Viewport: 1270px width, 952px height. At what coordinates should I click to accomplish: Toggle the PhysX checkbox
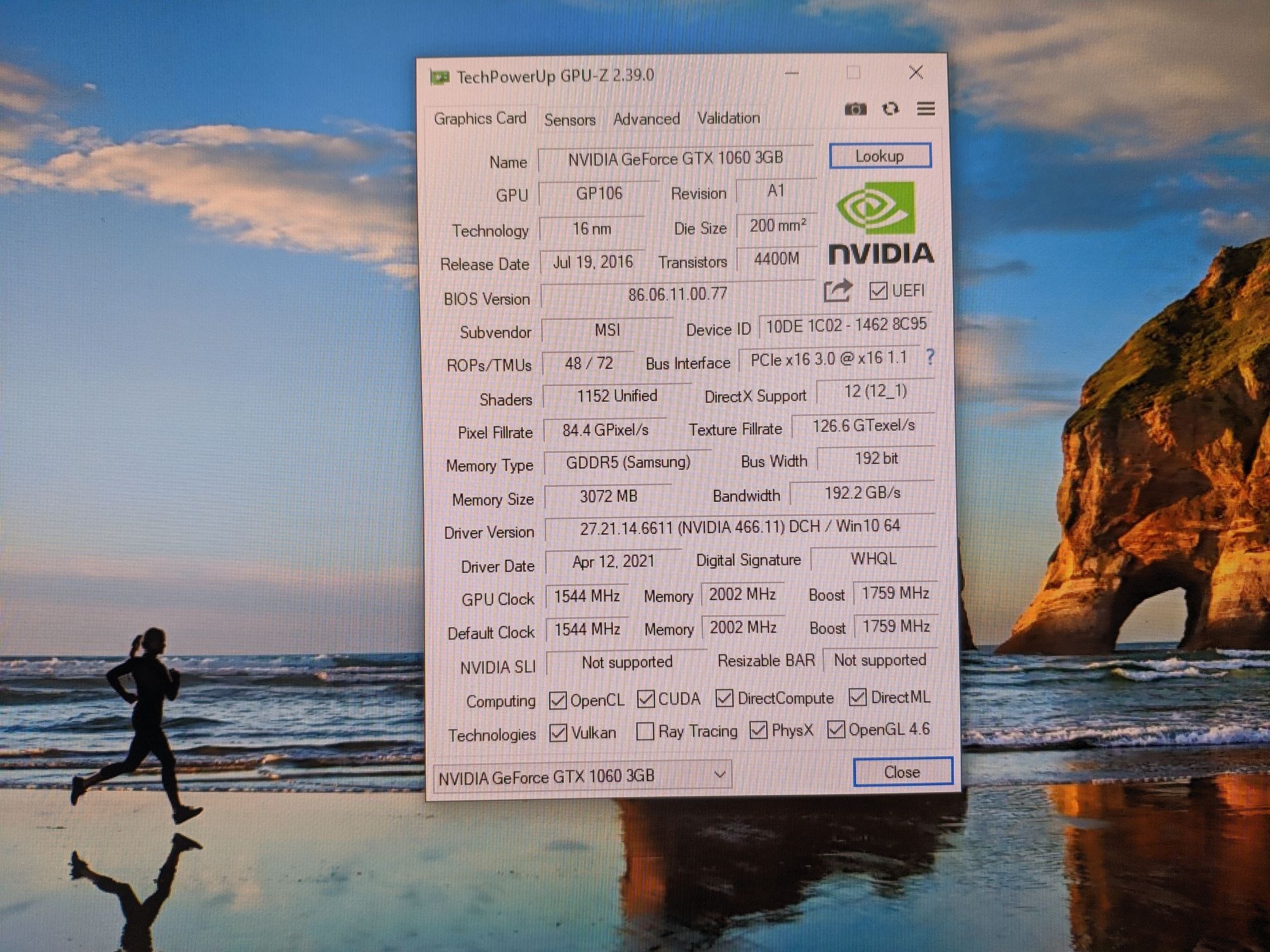click(x=758, y=730)
